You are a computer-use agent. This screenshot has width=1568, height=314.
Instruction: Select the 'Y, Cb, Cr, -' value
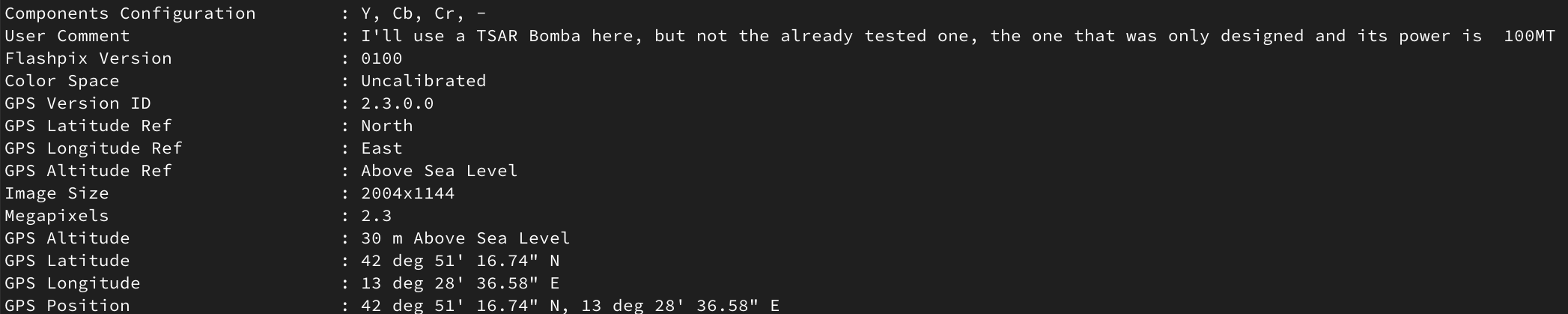click(x=423, y=13)
